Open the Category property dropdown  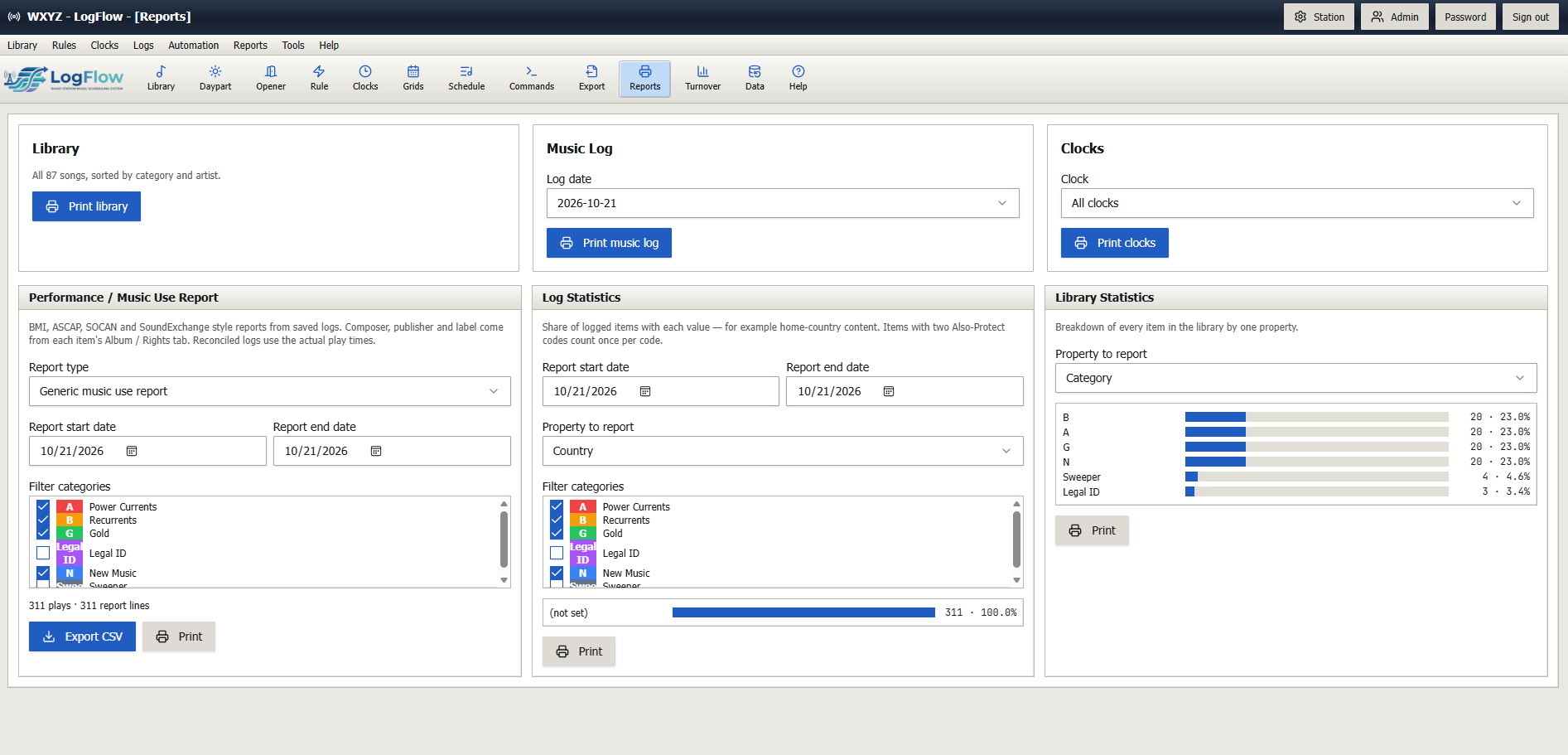click(x=1296, y=378)
